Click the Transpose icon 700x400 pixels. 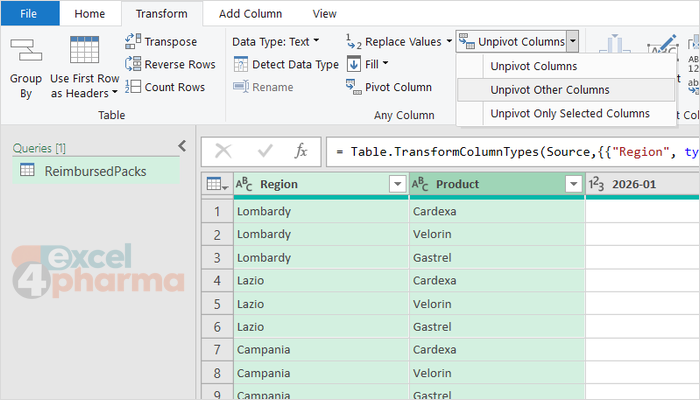pos(133,41)
